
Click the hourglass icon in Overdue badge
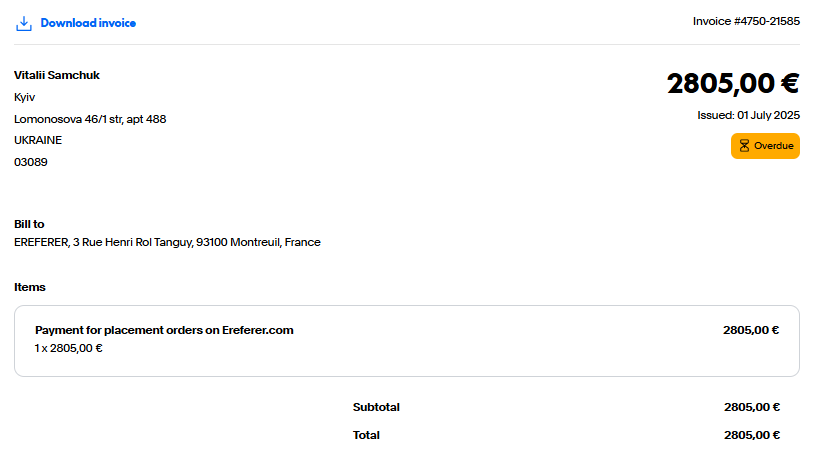coord(744,146)
